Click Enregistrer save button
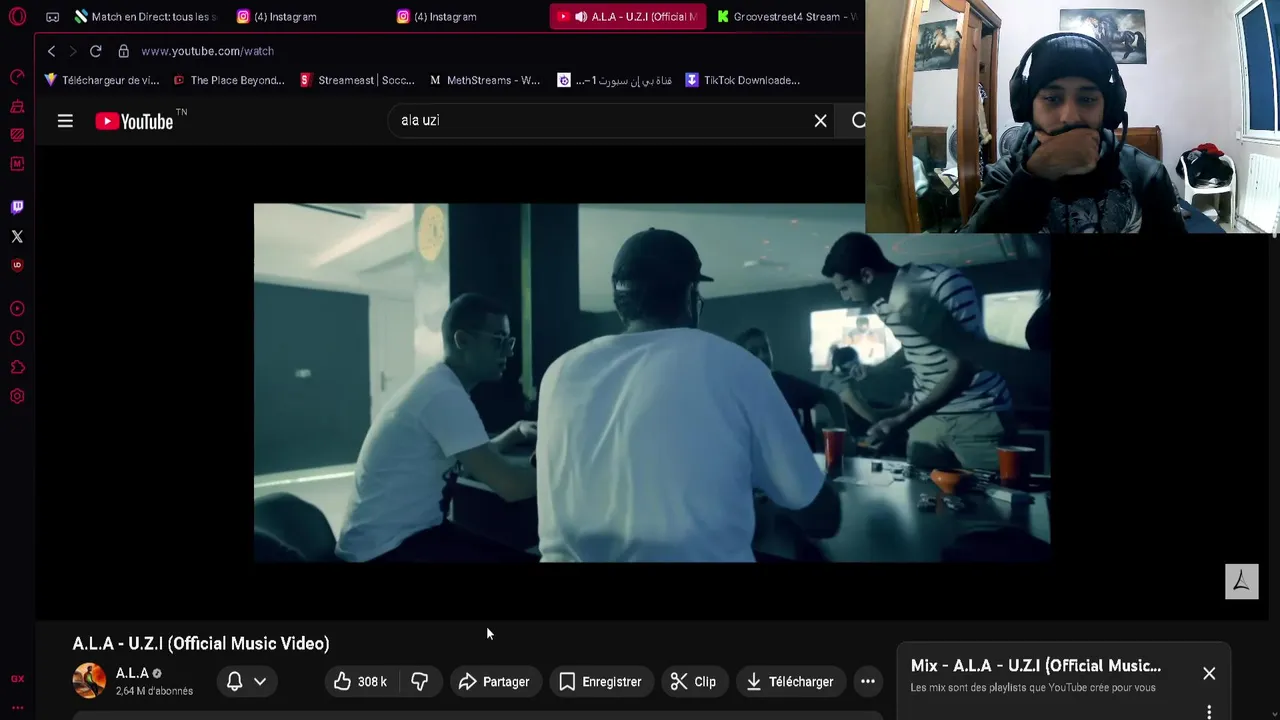The image size is (1280, 720). point(600,681)
